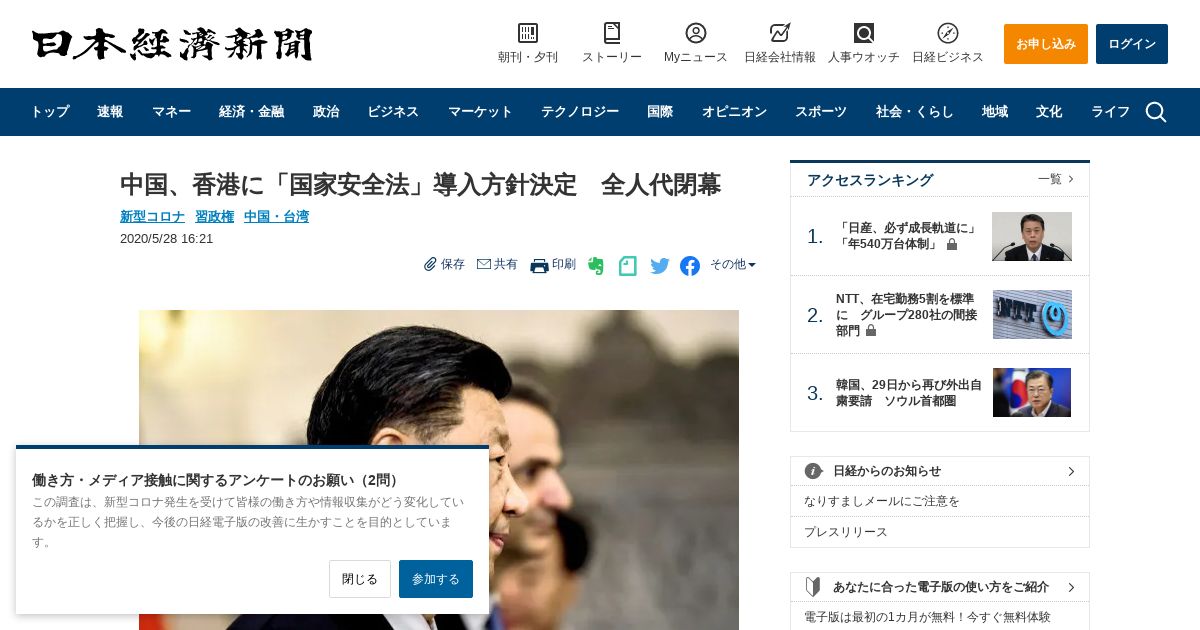Screen dimensions: 1200x630
Task: Open the ranked 韓国 外出自粛 article headline
Action: click(909, 392)
